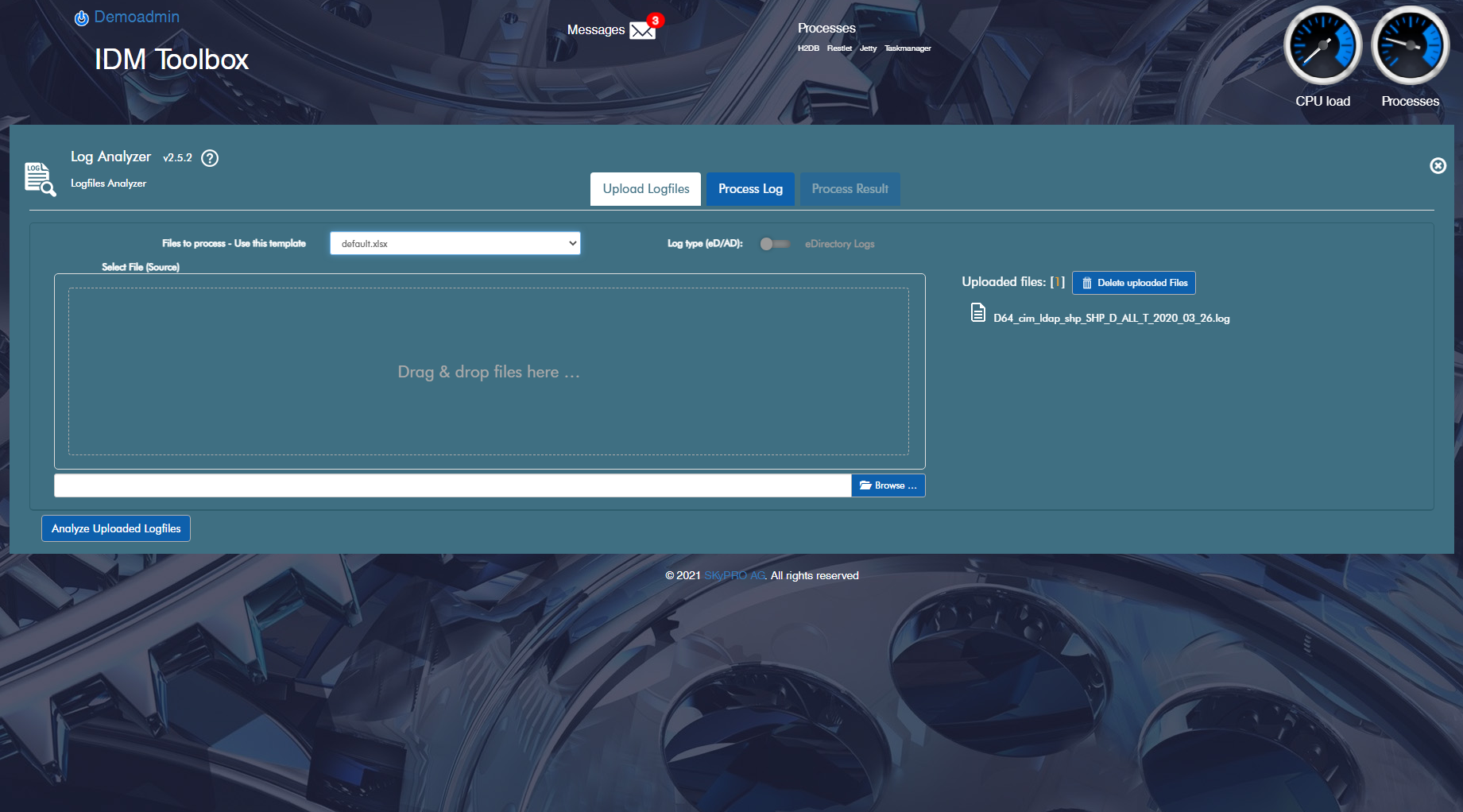This screenshot has height=812, width=1463.
Task: Toggle the Log type eD/AD switch
Action: (x=774, y=244)
